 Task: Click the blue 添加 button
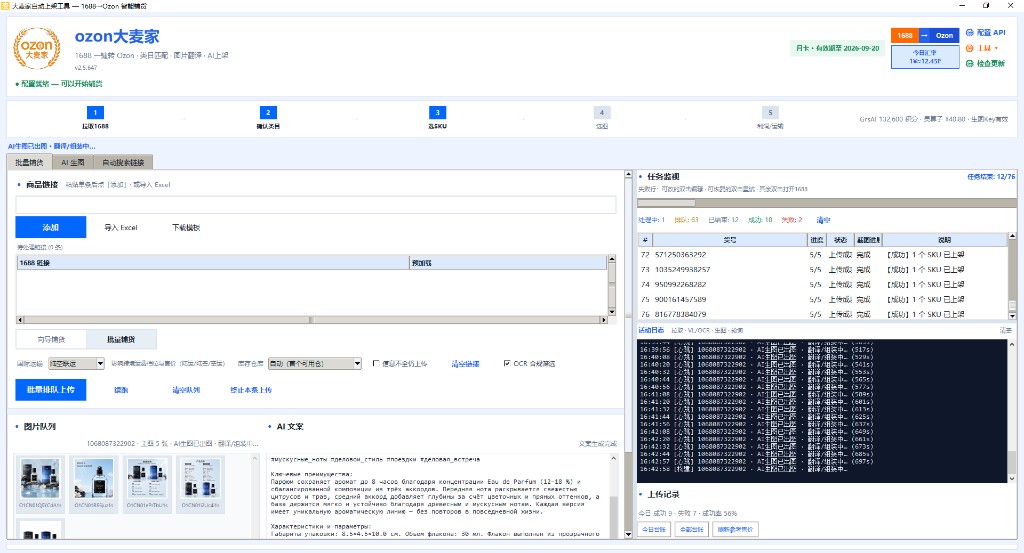(x=51, y=227)
